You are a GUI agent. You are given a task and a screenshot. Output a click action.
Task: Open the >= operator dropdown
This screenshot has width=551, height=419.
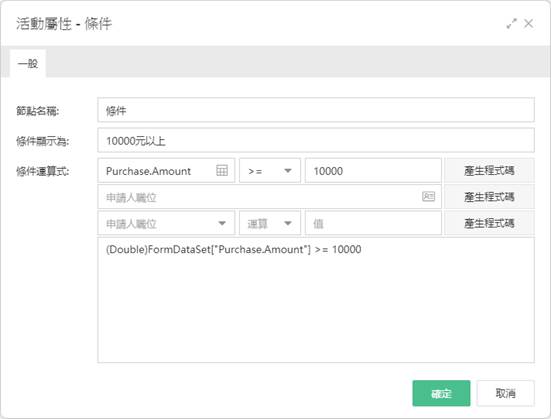(x=270, y=171)
